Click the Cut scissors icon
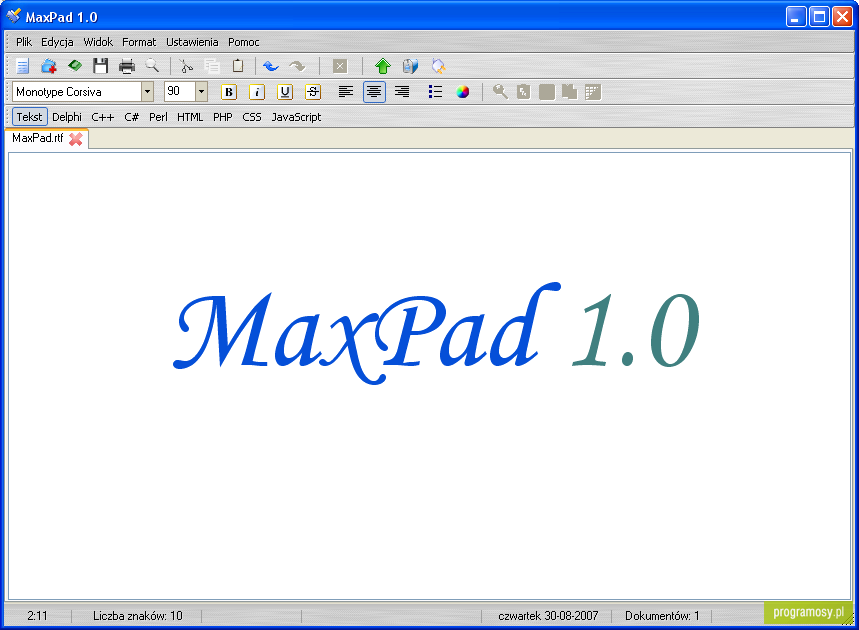Screen dimensions: 859x630 (186, 66)
